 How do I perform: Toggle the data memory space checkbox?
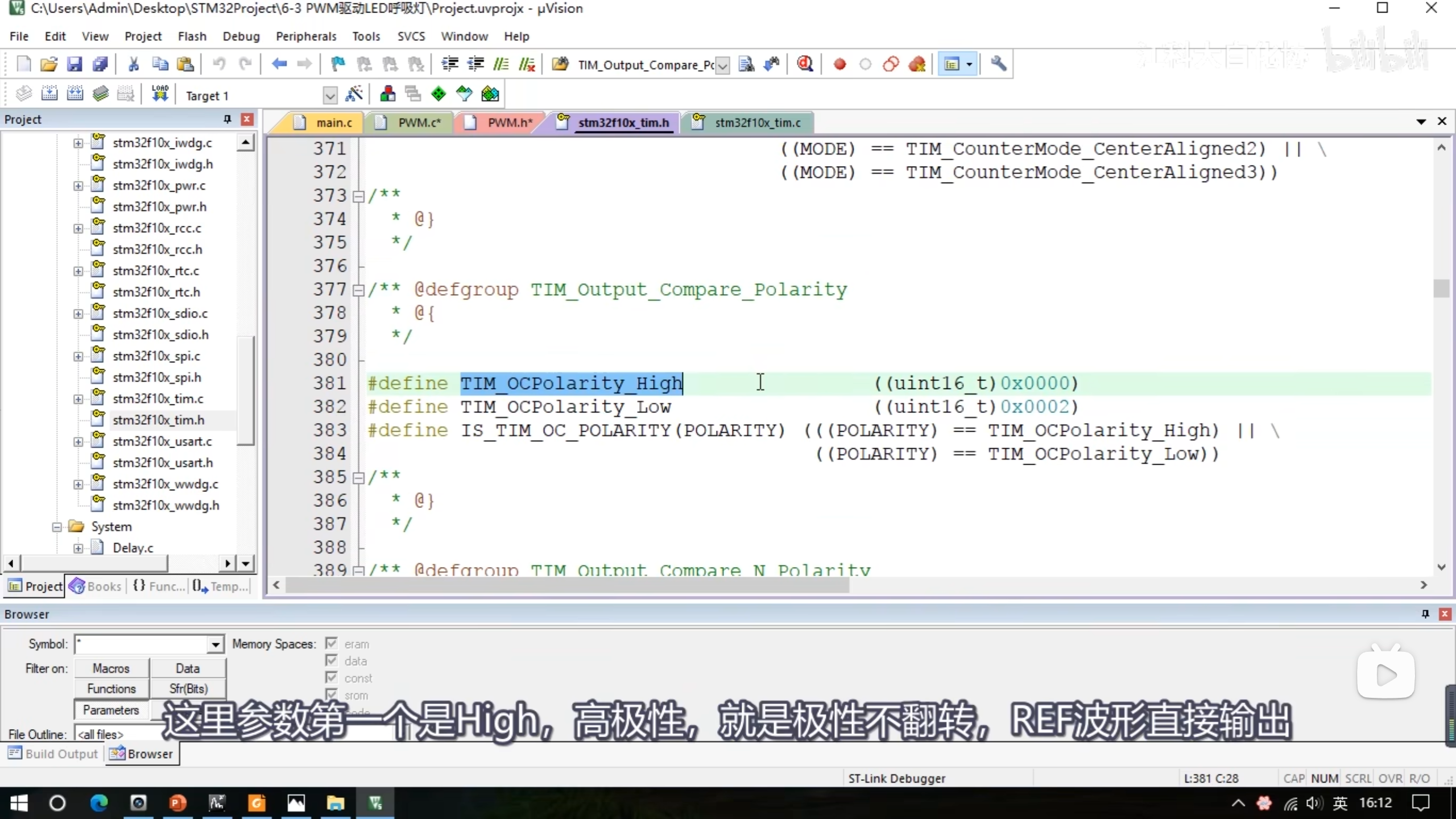click(332, 660)
